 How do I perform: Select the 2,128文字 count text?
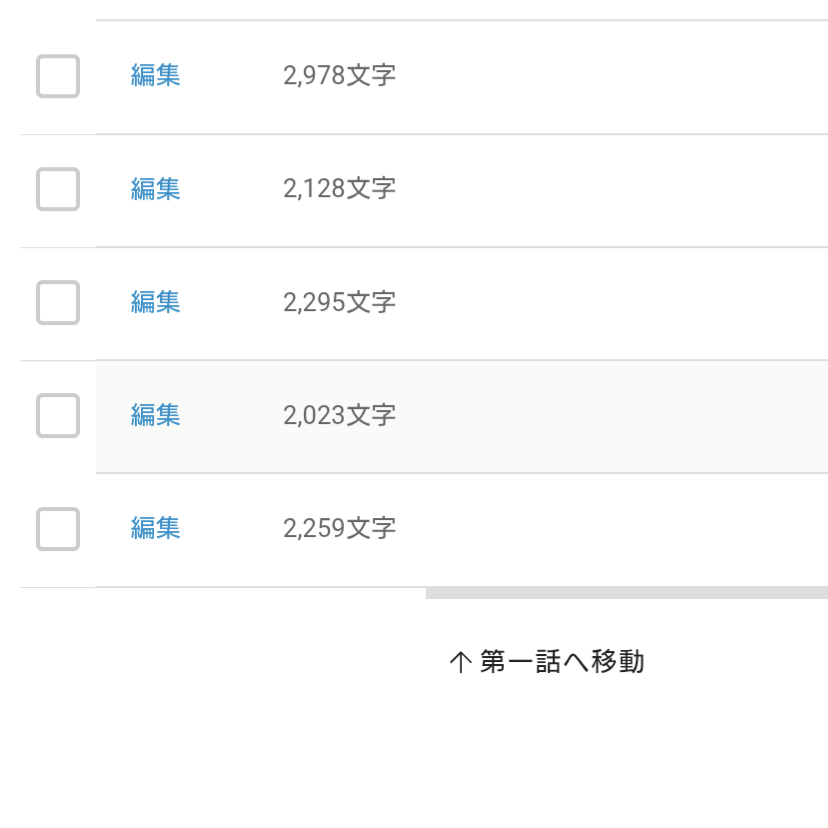tap(339, 189)
